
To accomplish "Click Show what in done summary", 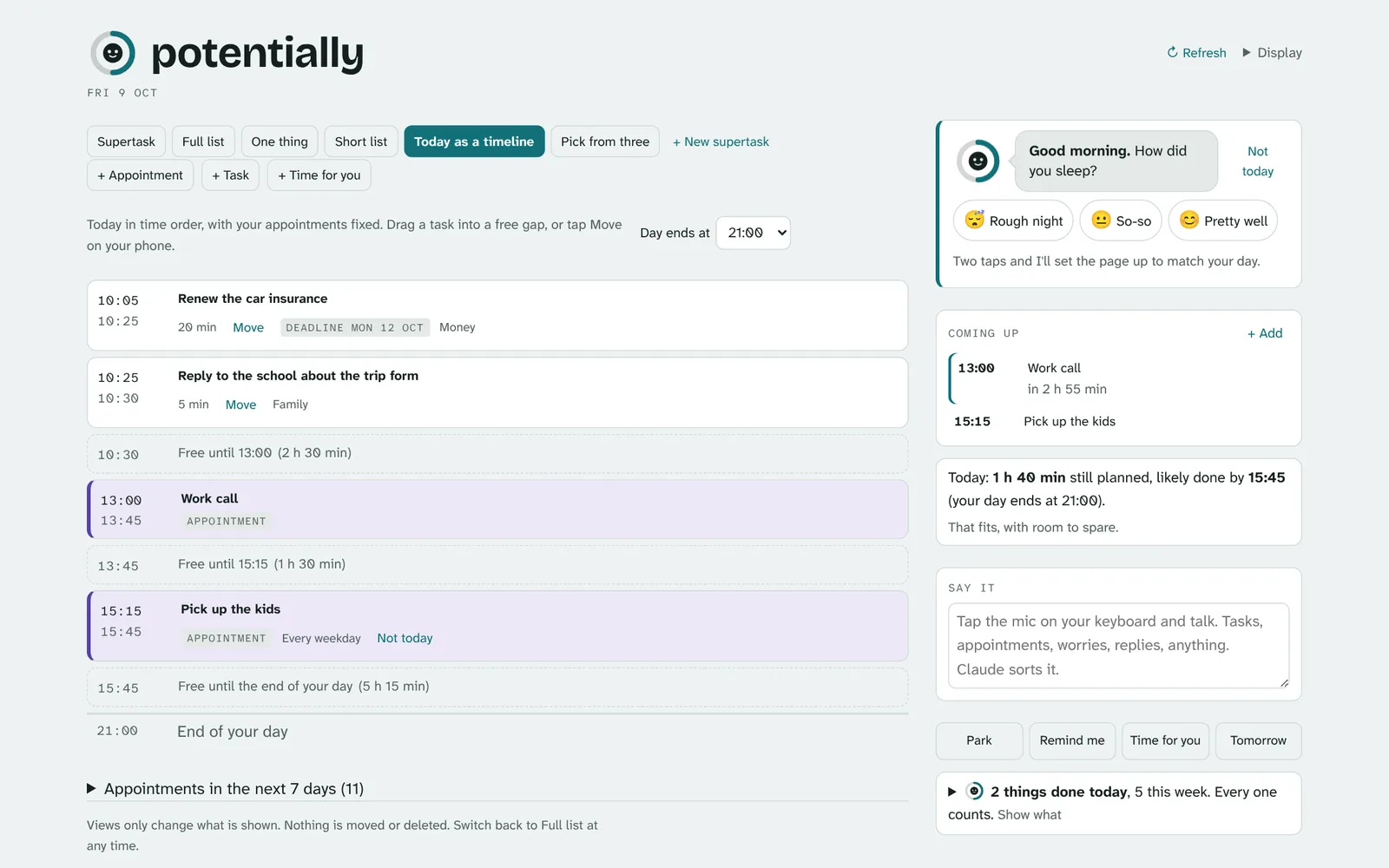I will click(1030, 815).
